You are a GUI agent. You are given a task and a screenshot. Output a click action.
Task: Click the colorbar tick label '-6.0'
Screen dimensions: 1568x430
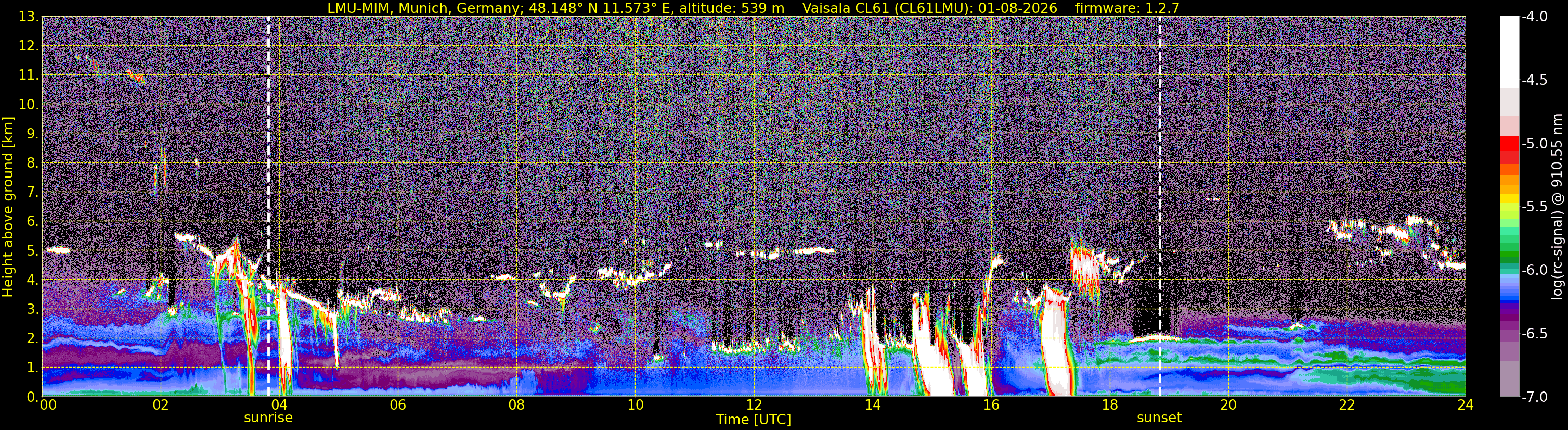click(x=1535, y=270)
